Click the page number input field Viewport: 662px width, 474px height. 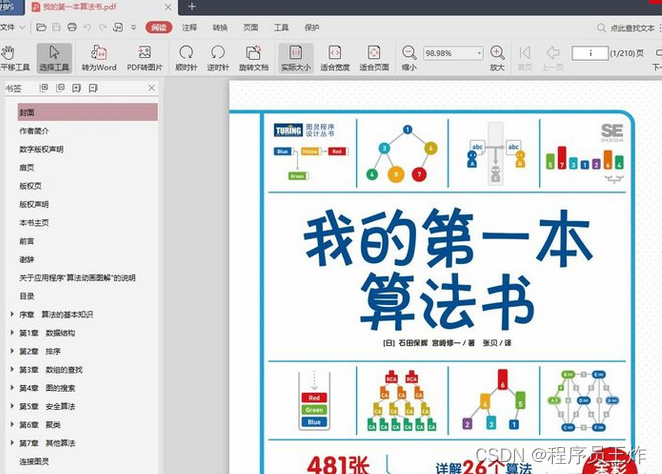click(x=590, y=53)
